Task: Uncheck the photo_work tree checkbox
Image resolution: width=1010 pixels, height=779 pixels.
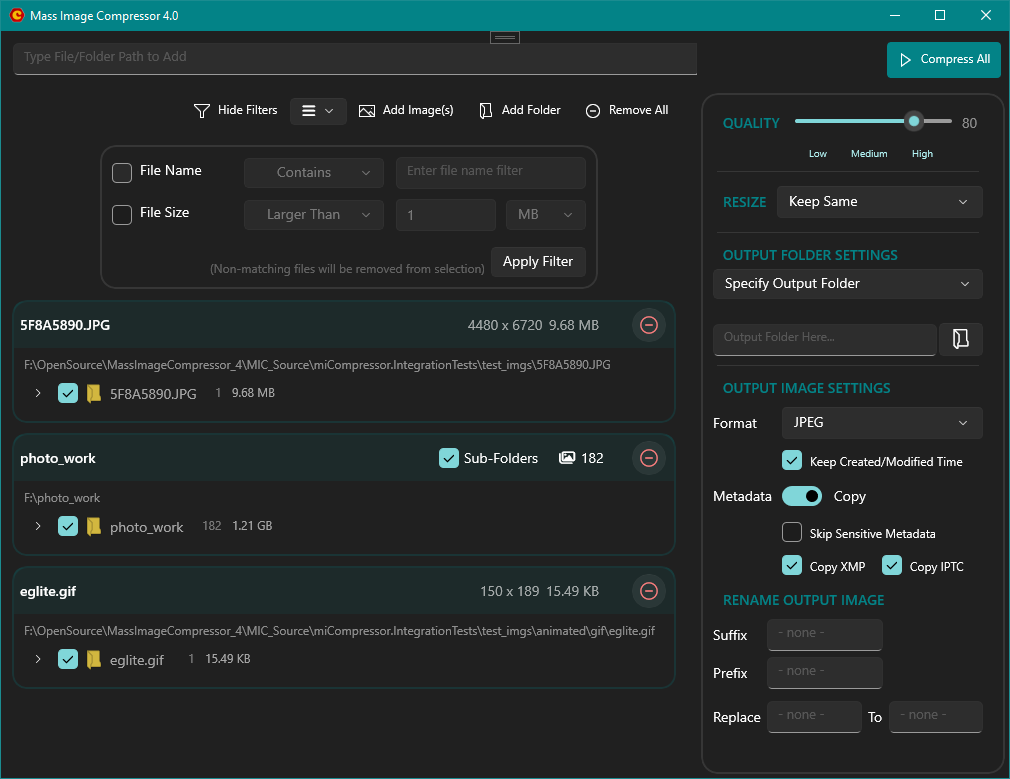Action: pyautogui.click(x=68, y=526)
